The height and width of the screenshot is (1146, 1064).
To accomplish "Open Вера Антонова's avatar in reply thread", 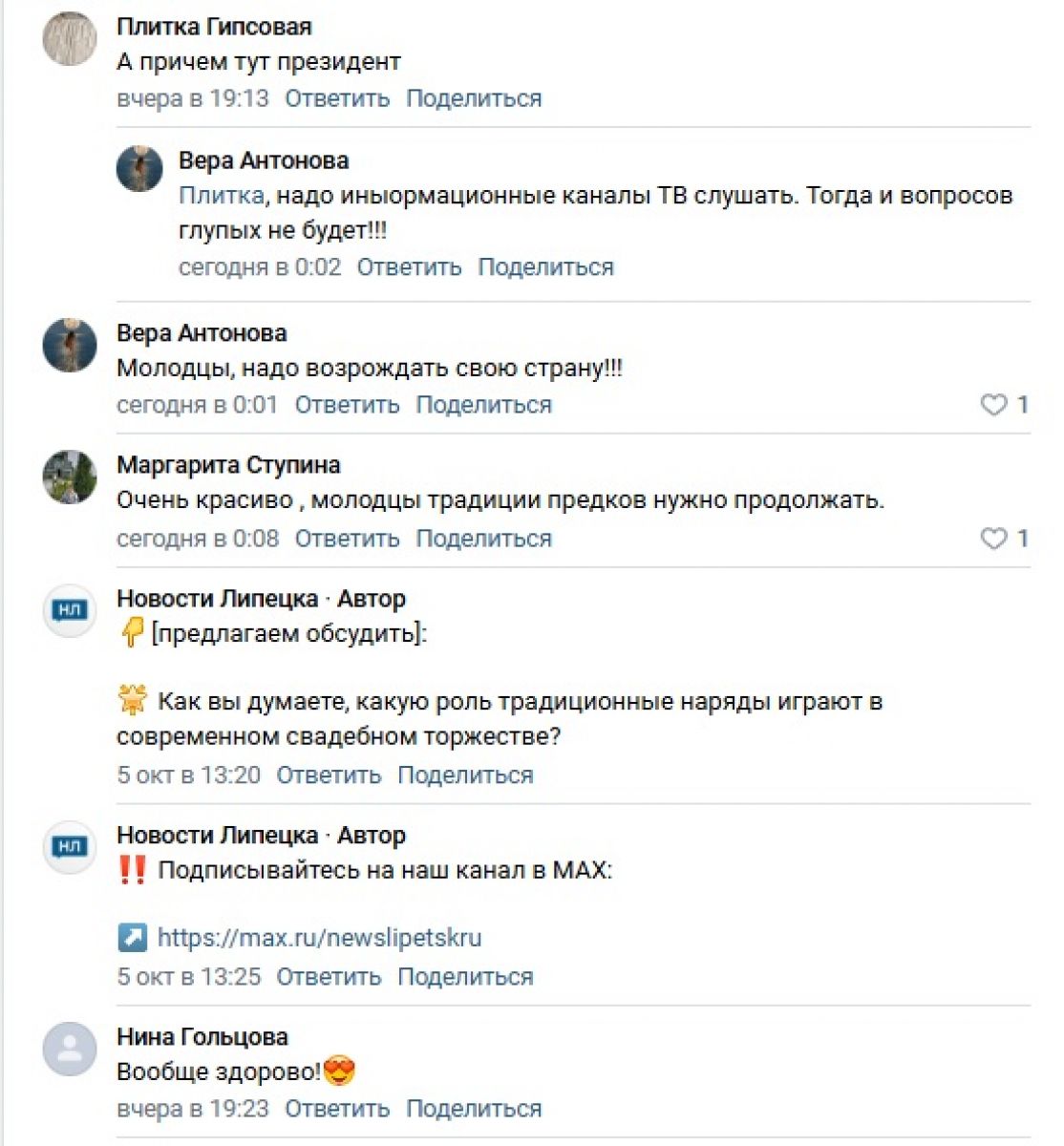I will (139, 169).
